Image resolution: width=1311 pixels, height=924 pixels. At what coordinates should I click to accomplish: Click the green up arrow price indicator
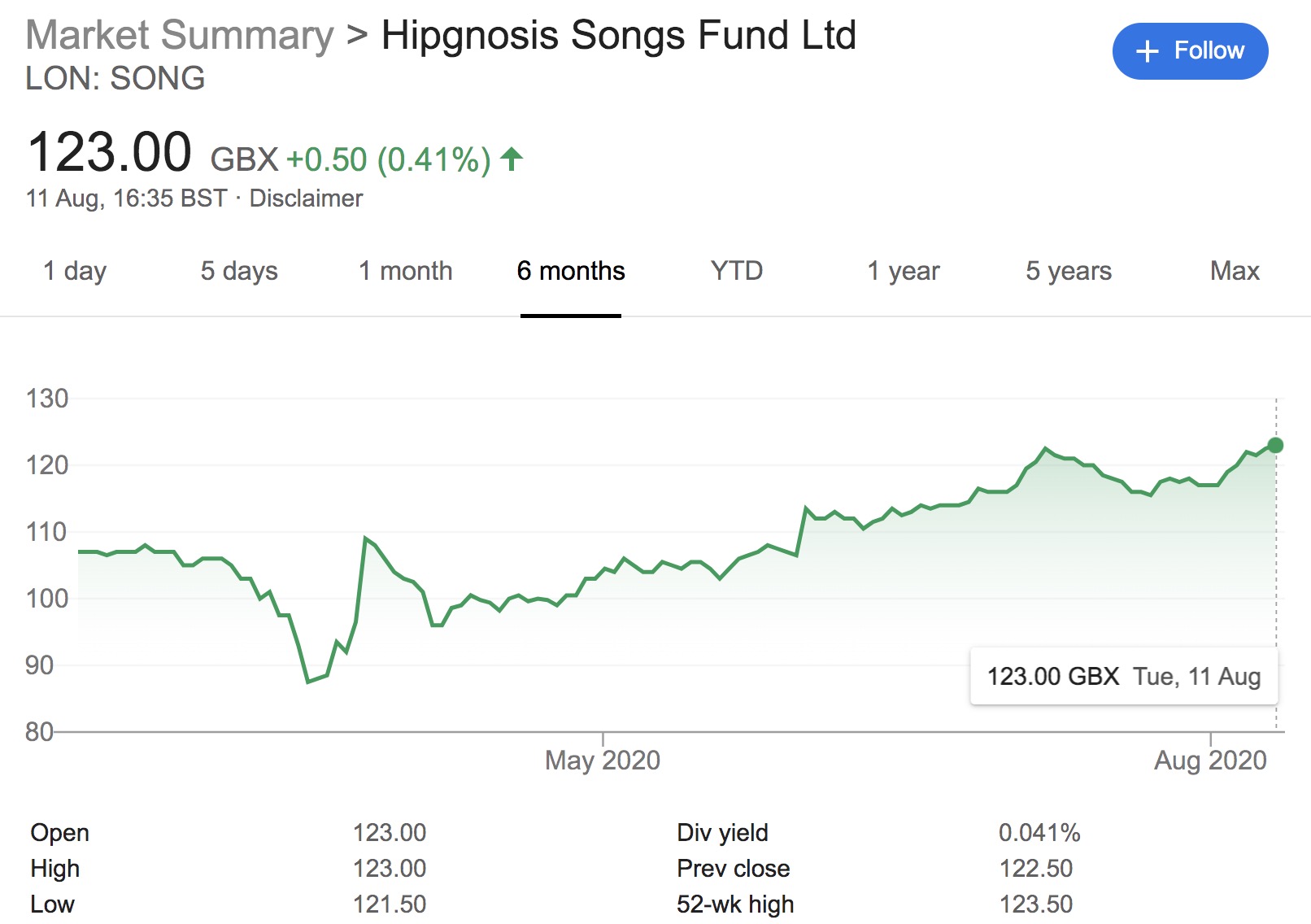tap(512, 159)
